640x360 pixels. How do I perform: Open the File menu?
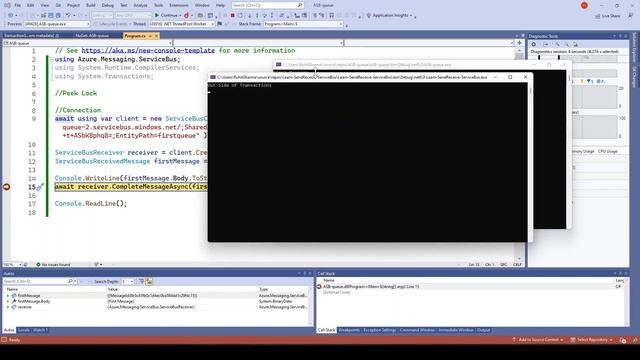tap(18, 5)
